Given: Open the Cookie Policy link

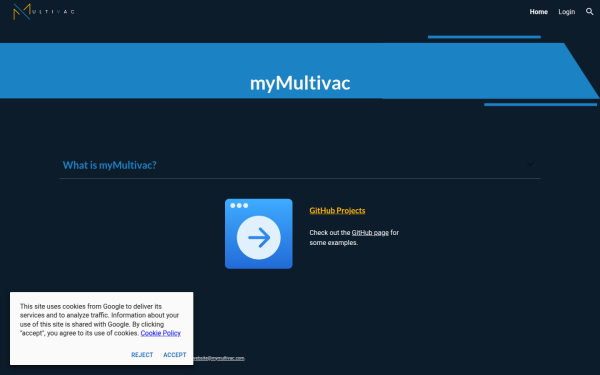Looking at the screenshot, I should point(161,333).
